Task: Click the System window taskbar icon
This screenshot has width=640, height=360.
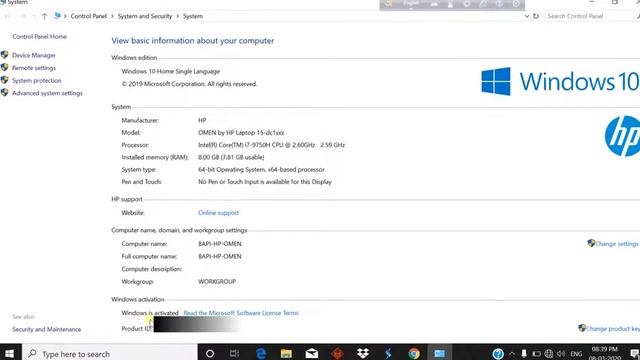Action: pos(439,353)
